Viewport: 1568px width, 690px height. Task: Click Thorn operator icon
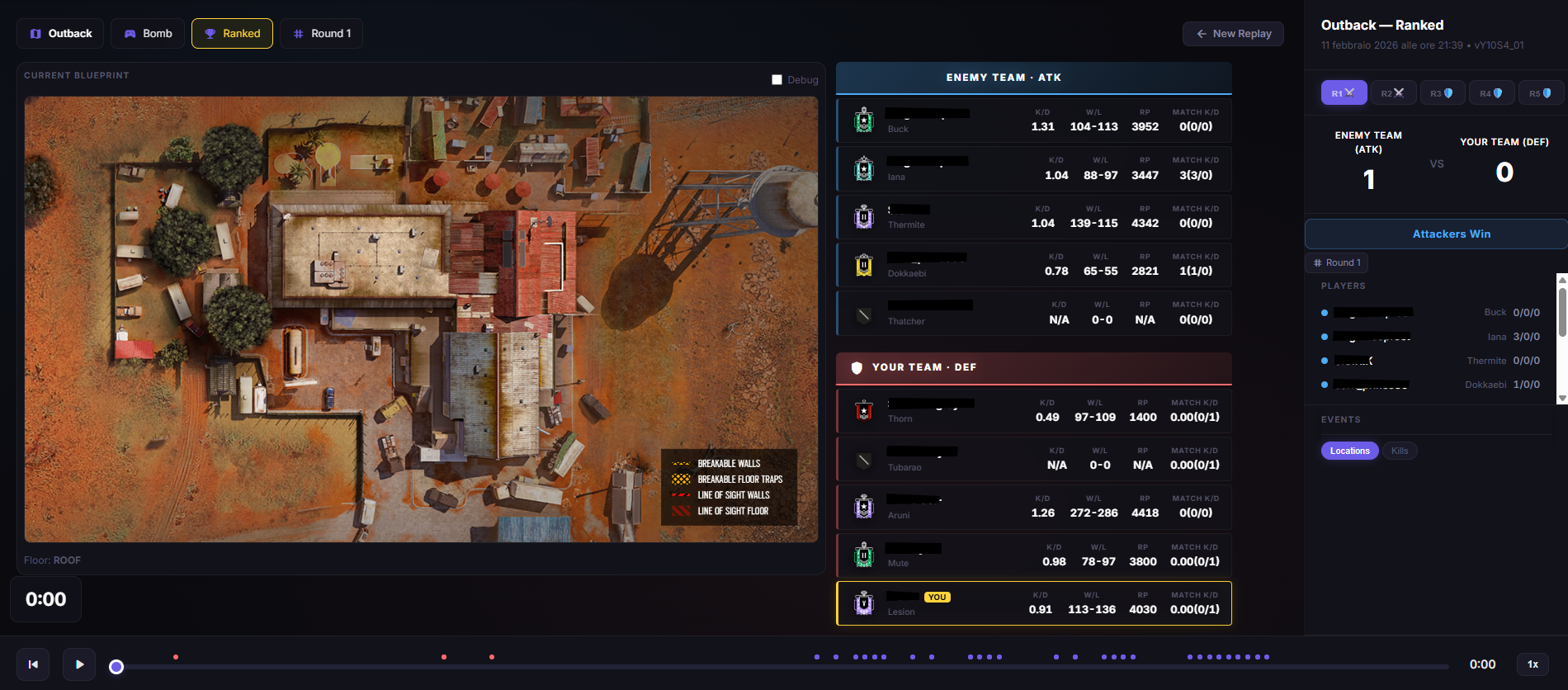[864, 410]
